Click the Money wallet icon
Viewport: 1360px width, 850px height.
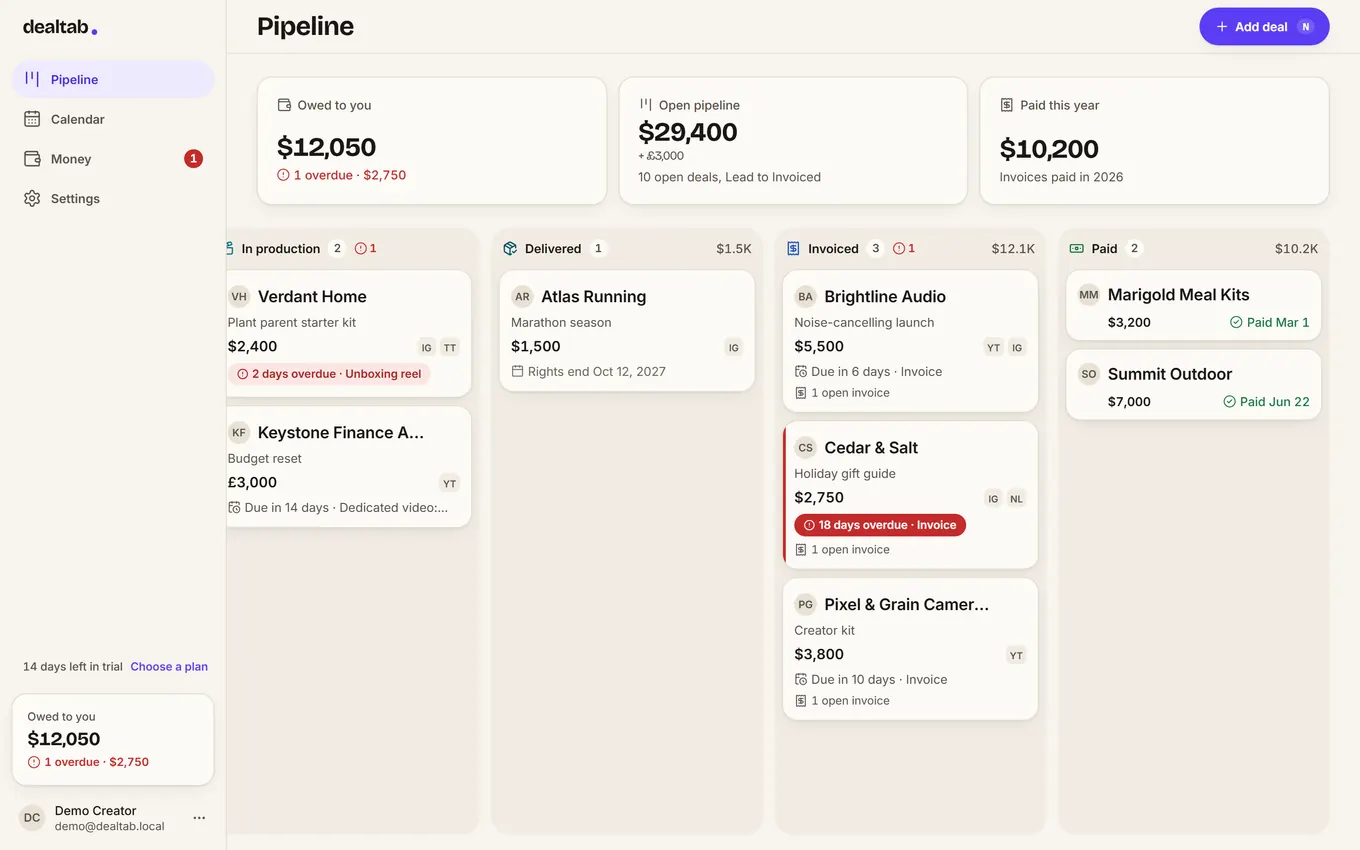point(32,159)
